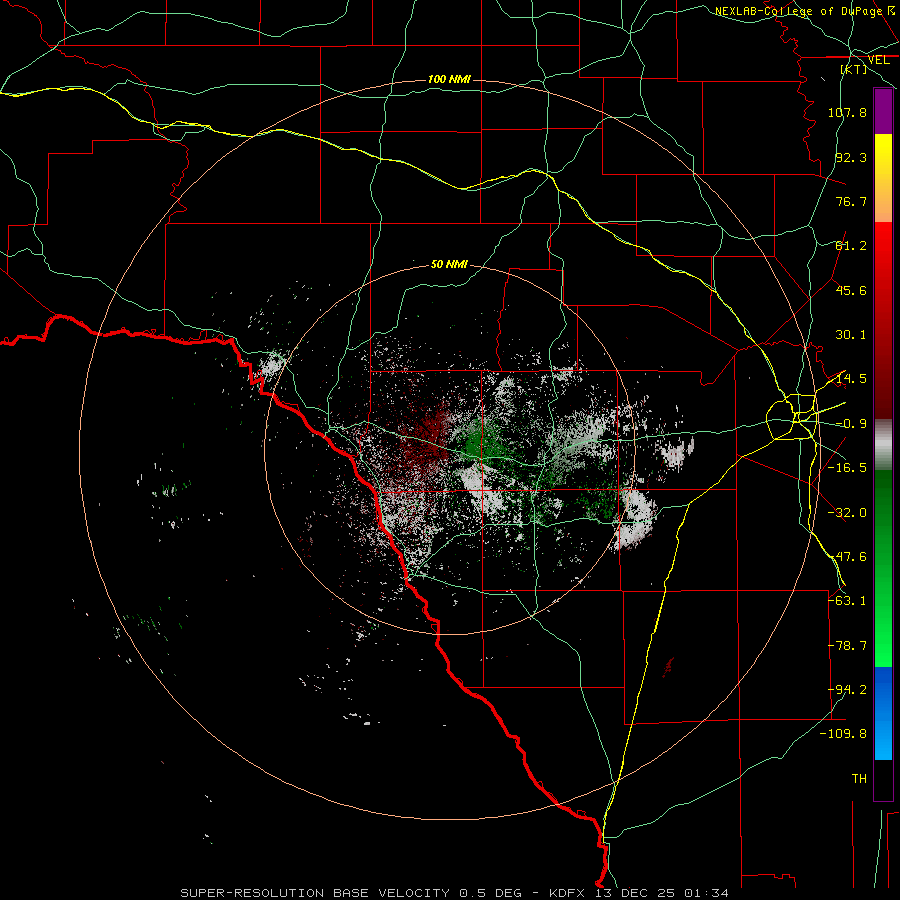900x900 pixels.
Task: Click the -16.5 velocity scale value
Action: [847, 468]
